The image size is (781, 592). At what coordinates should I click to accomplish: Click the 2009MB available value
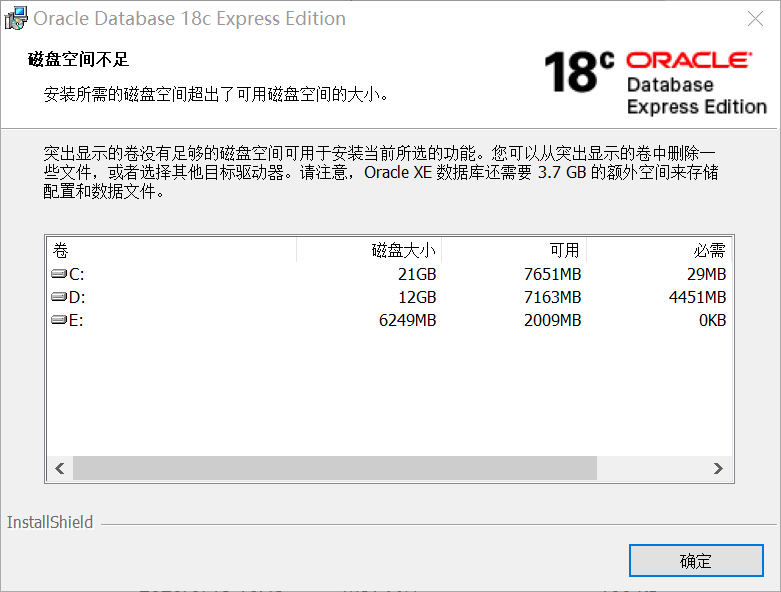point(552,320)
